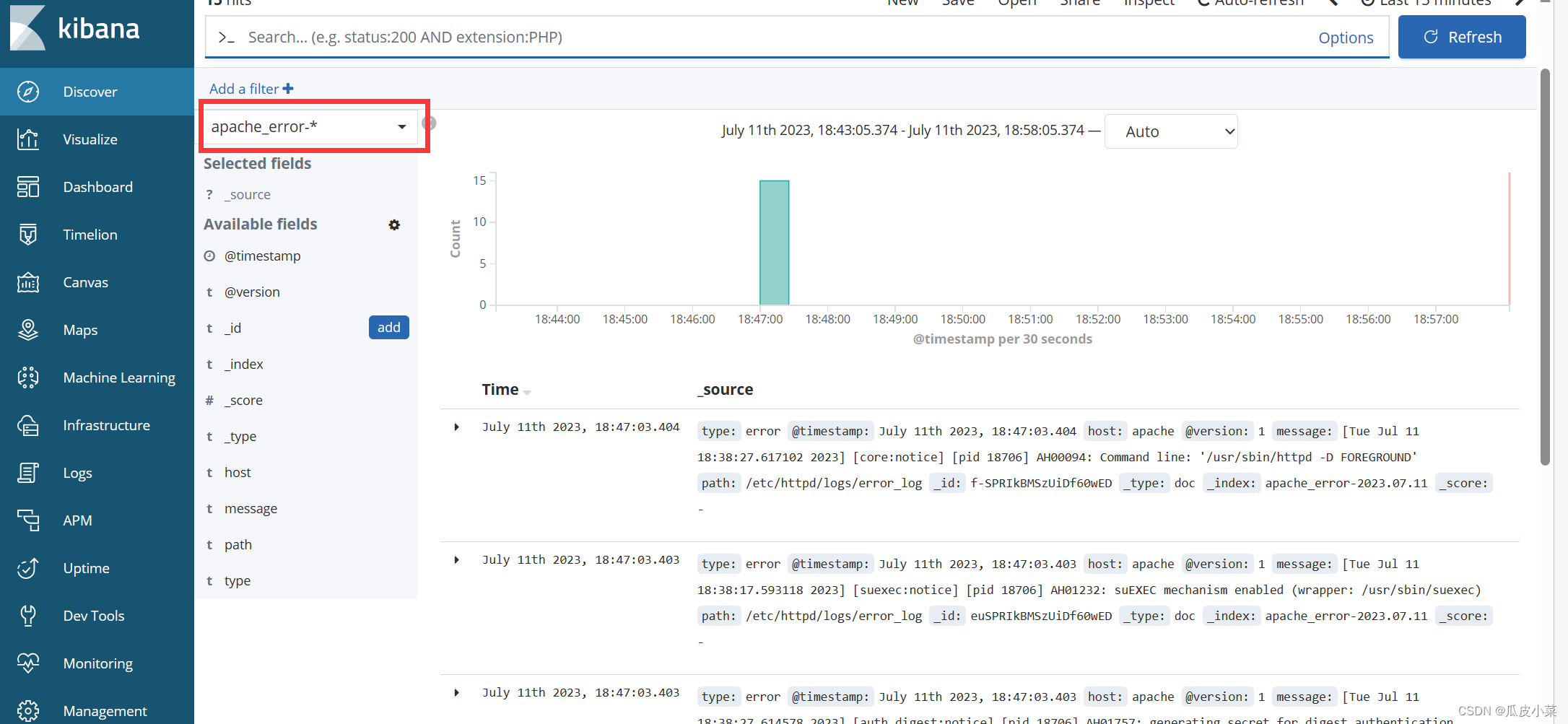Expand the first 18:47:03.403 log row
This screenshot has height=724, width=1568.
(x=456, y=560)
